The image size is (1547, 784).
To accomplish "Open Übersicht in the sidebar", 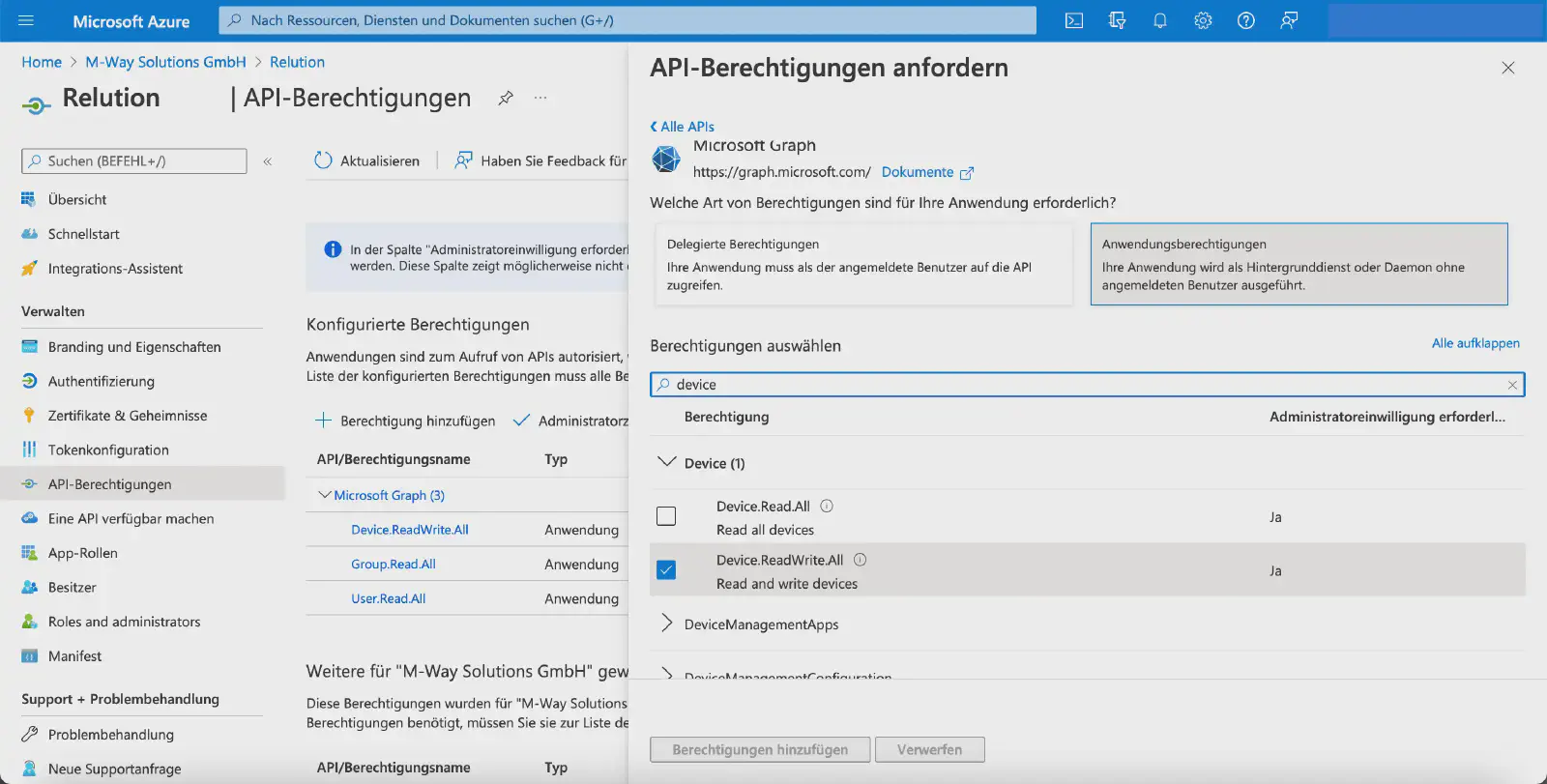I will click(77, 199).
